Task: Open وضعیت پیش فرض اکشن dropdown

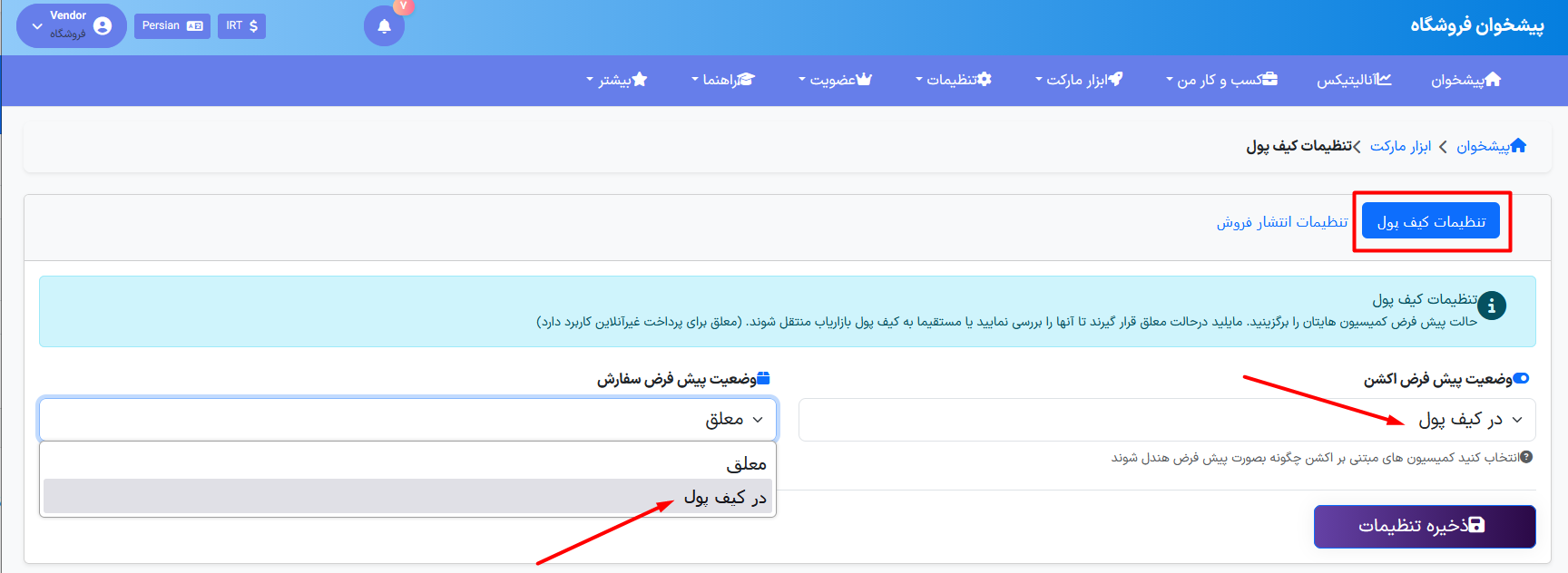Action: (x=1167, y=420)
